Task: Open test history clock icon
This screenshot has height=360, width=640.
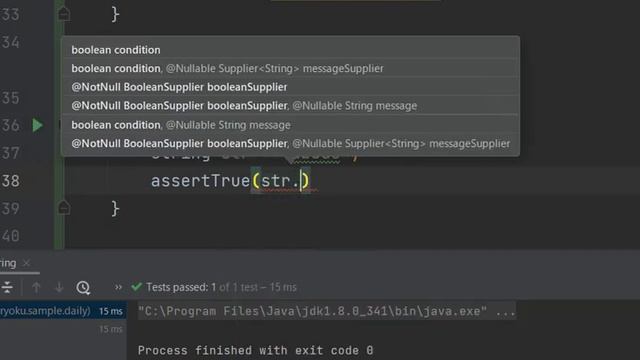Action: [83, 288]
